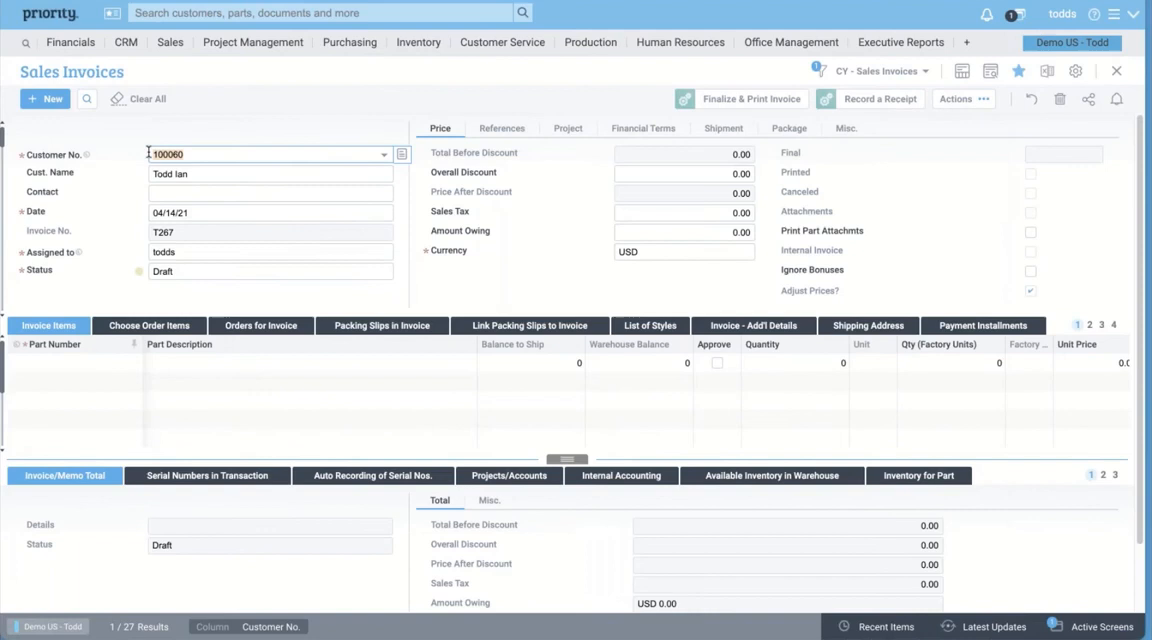Open the Demo US - Todd company selector

(x=1072, y=43)
